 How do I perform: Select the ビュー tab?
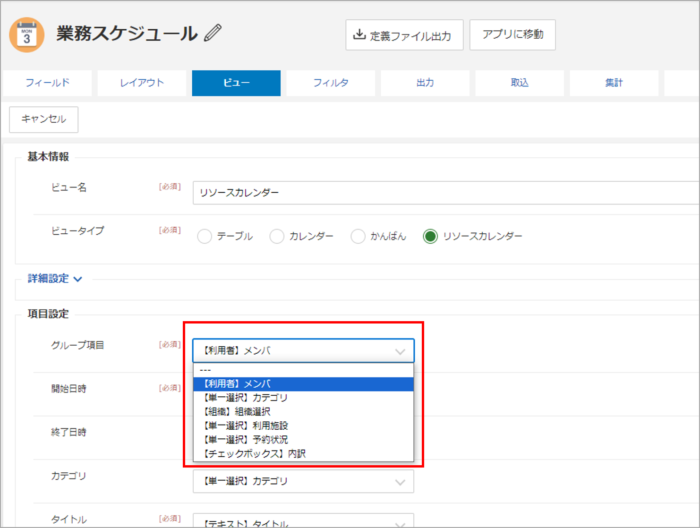click(x=236, y=83)
